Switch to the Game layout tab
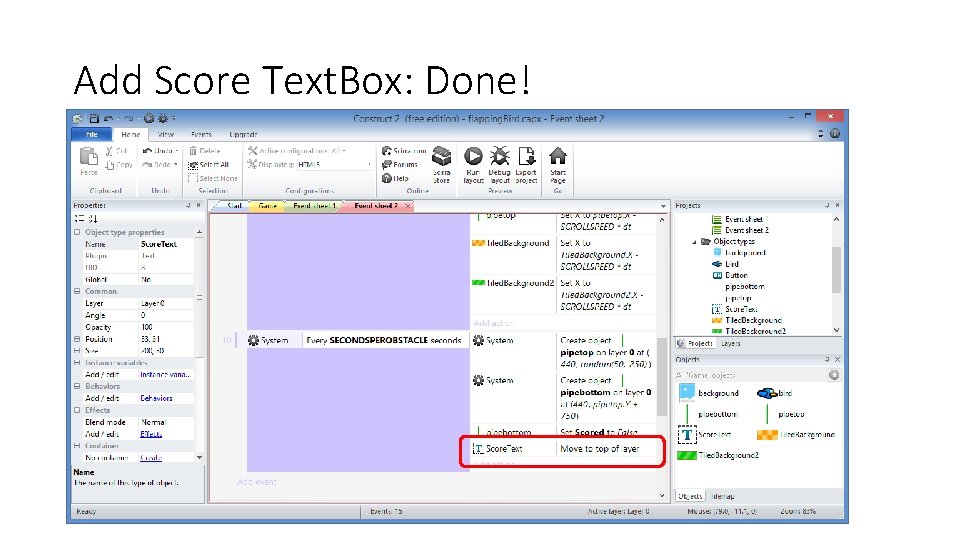The height and width of the screenshot is (540, 960). pos(267,206)
